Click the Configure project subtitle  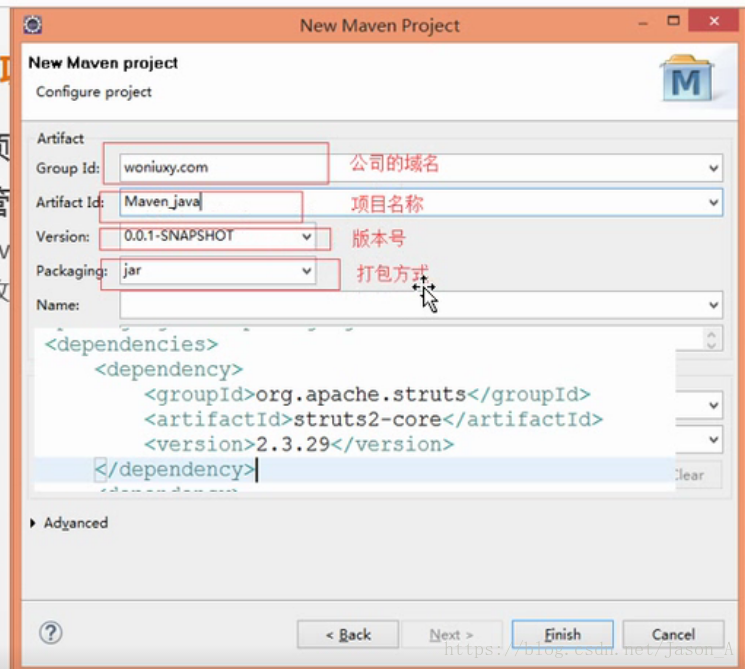click(x=94, y=92)
